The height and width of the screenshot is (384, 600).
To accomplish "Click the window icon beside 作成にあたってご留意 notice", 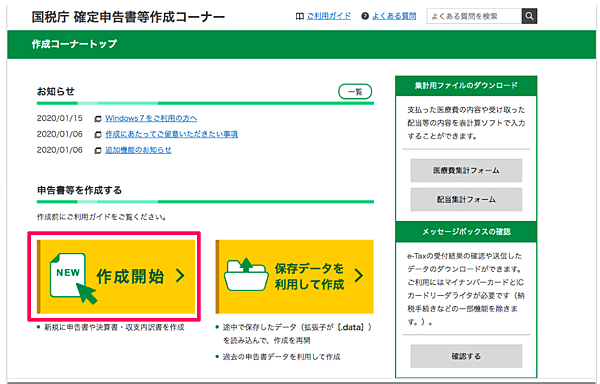I will pyautogui.click(x=98, y=135).
